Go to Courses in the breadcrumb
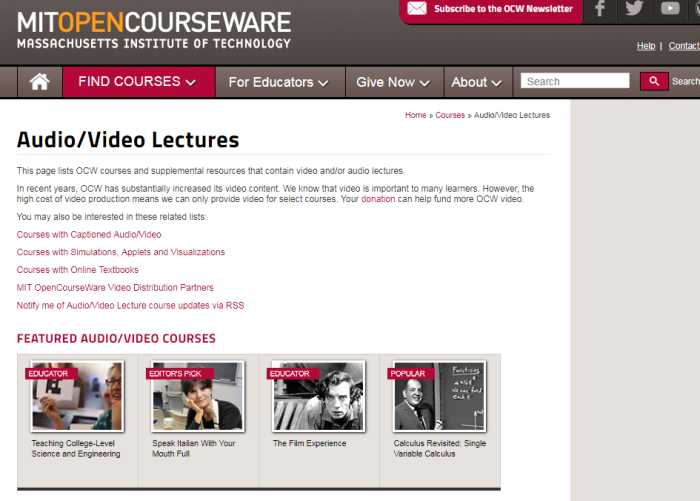 (x=450, y=115)
